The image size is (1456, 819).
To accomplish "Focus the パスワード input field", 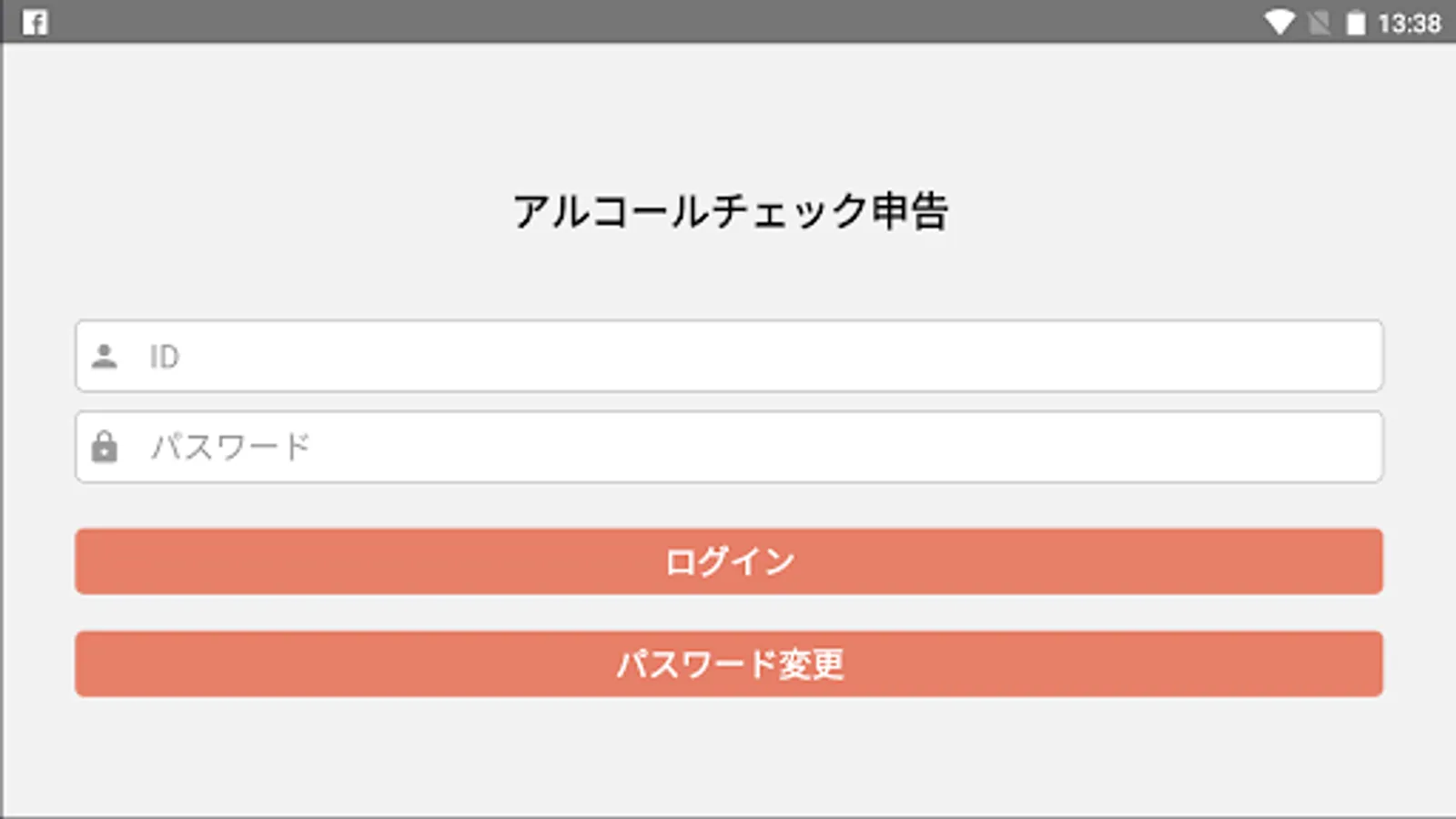I will coord(728,447).
